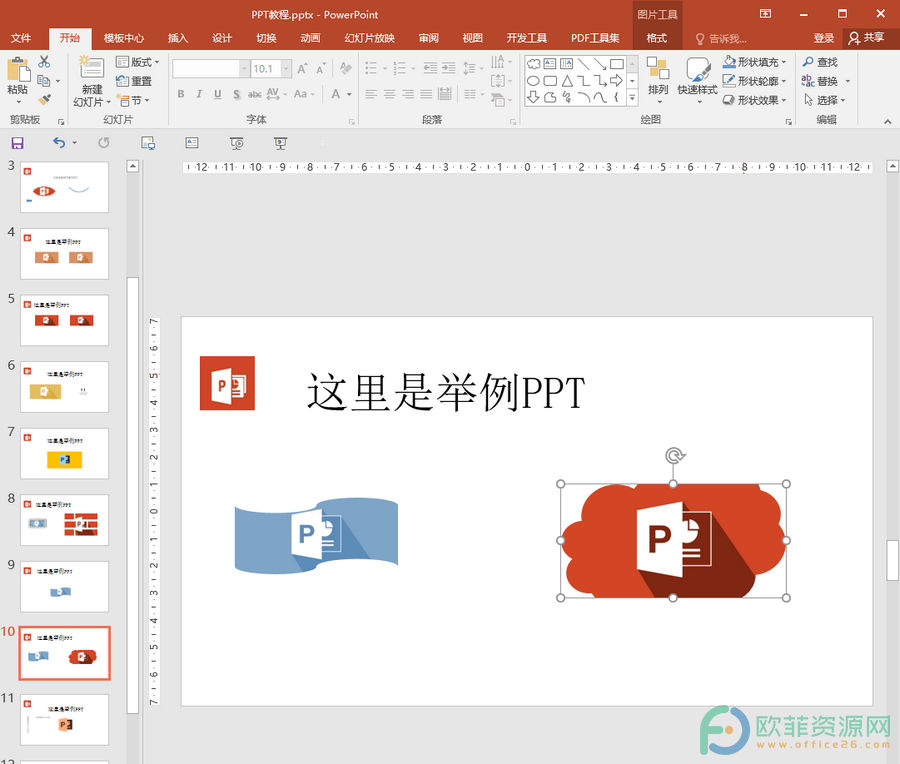Expand the shapes gallery with the More arrow
The image size is (900, 764).
632,99
